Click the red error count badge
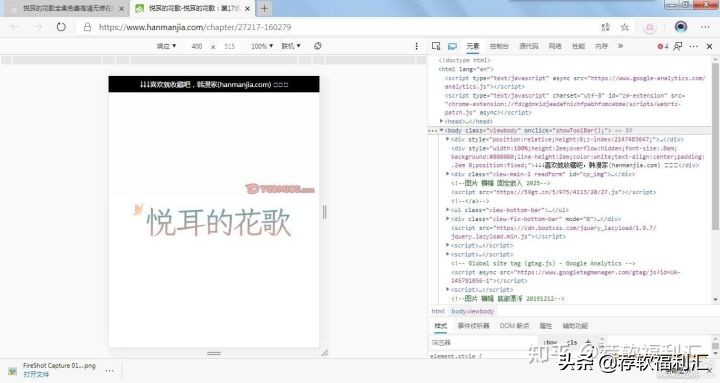This screenshot has width=720, height=383. (663, 46)
